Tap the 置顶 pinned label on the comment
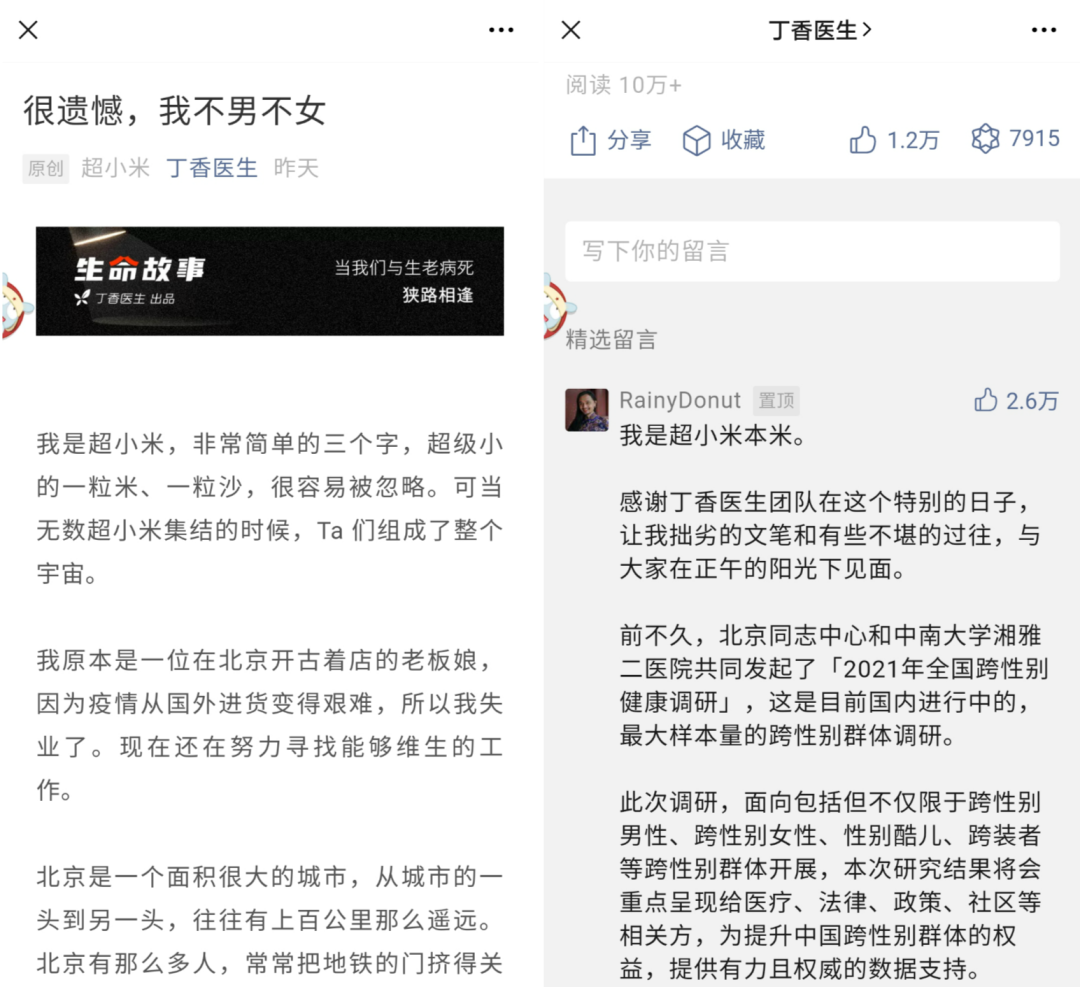The height and width of the screenshot is (987, 1080). point(776,400)
